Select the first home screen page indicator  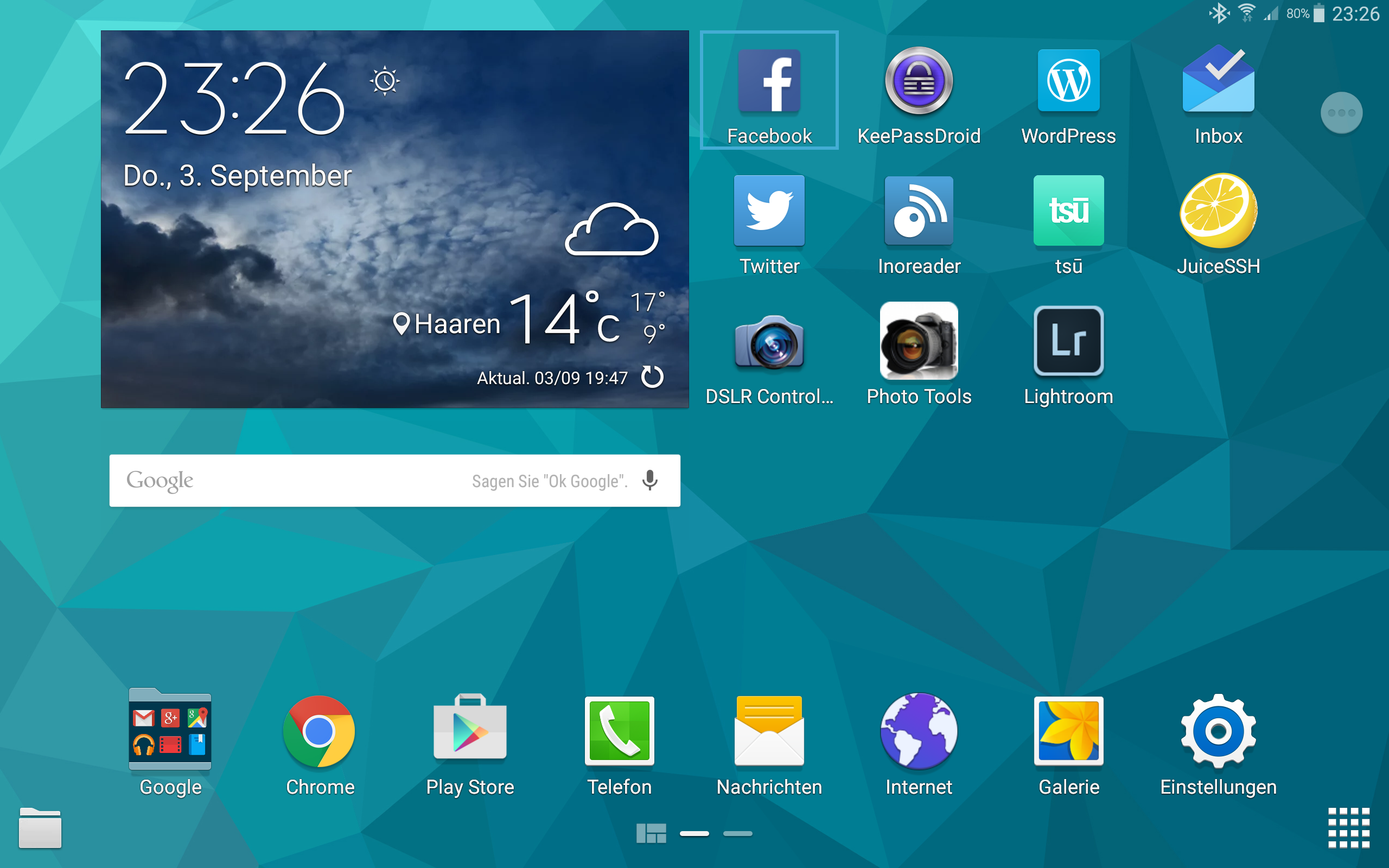coord(694,834)
